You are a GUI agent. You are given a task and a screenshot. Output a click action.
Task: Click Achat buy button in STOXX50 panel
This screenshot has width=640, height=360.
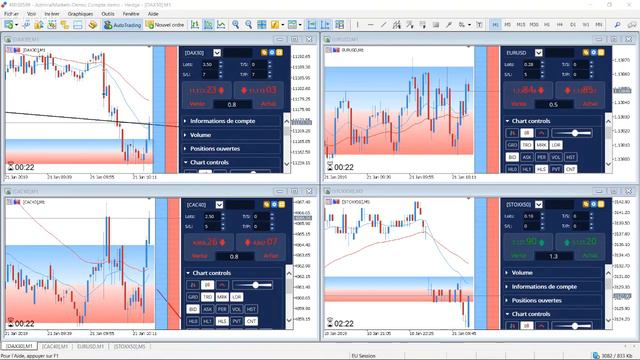coord(580,247)
